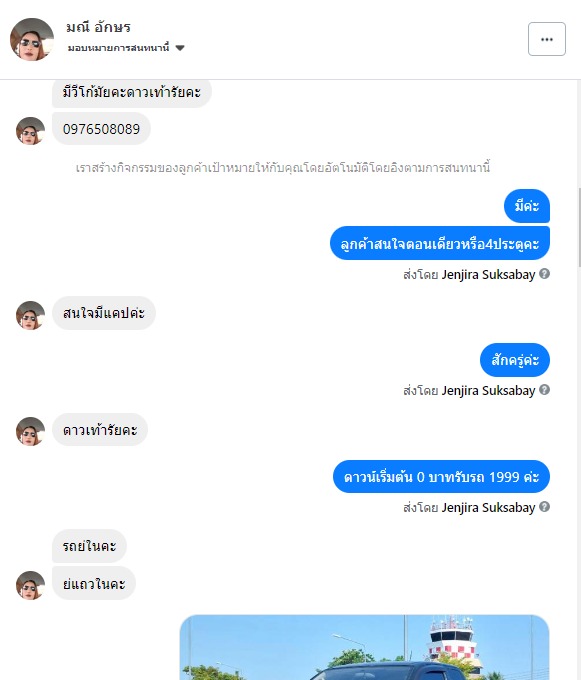Click the avatar beside phone number 0976508089
Screen dimensions: 581x680
pos(30,131)
